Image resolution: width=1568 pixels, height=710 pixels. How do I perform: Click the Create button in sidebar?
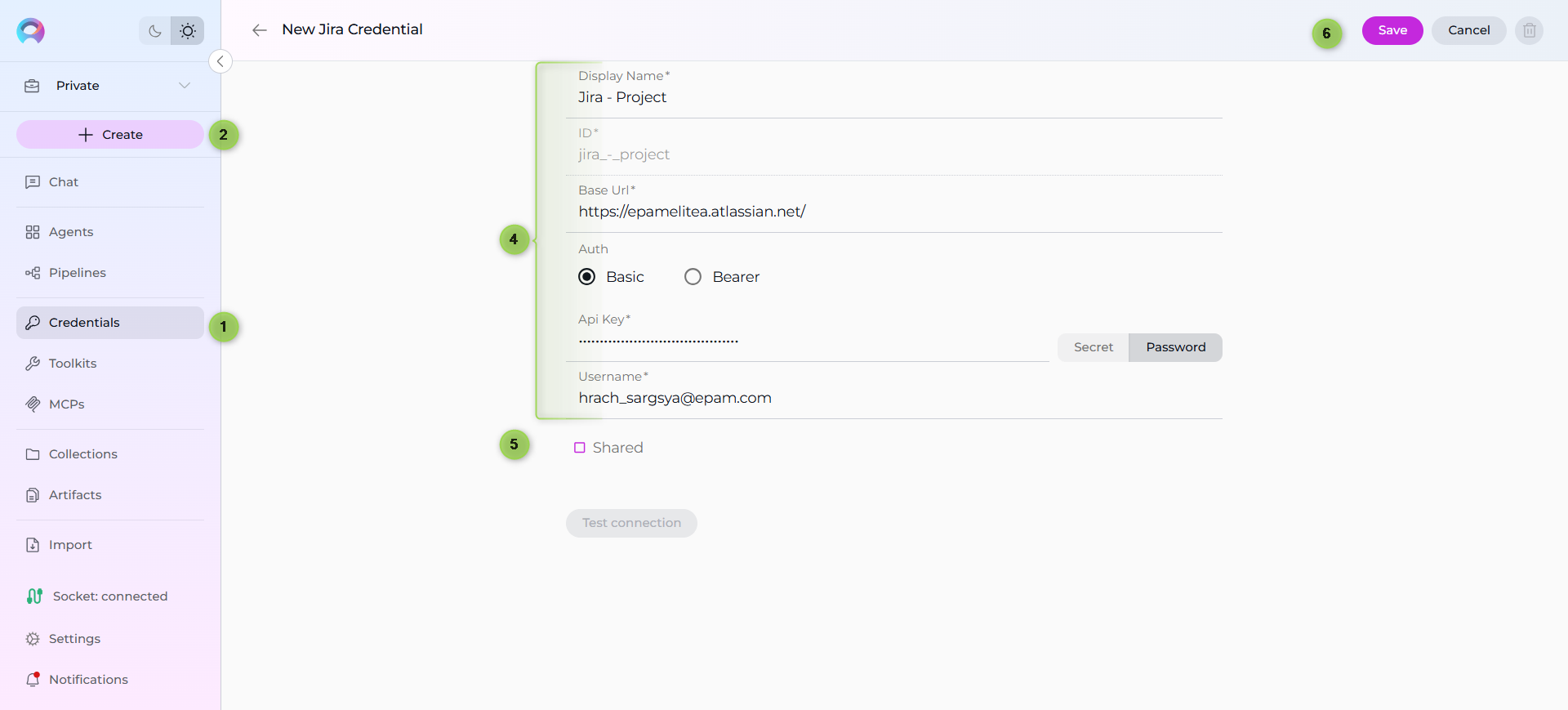(110, 135)
